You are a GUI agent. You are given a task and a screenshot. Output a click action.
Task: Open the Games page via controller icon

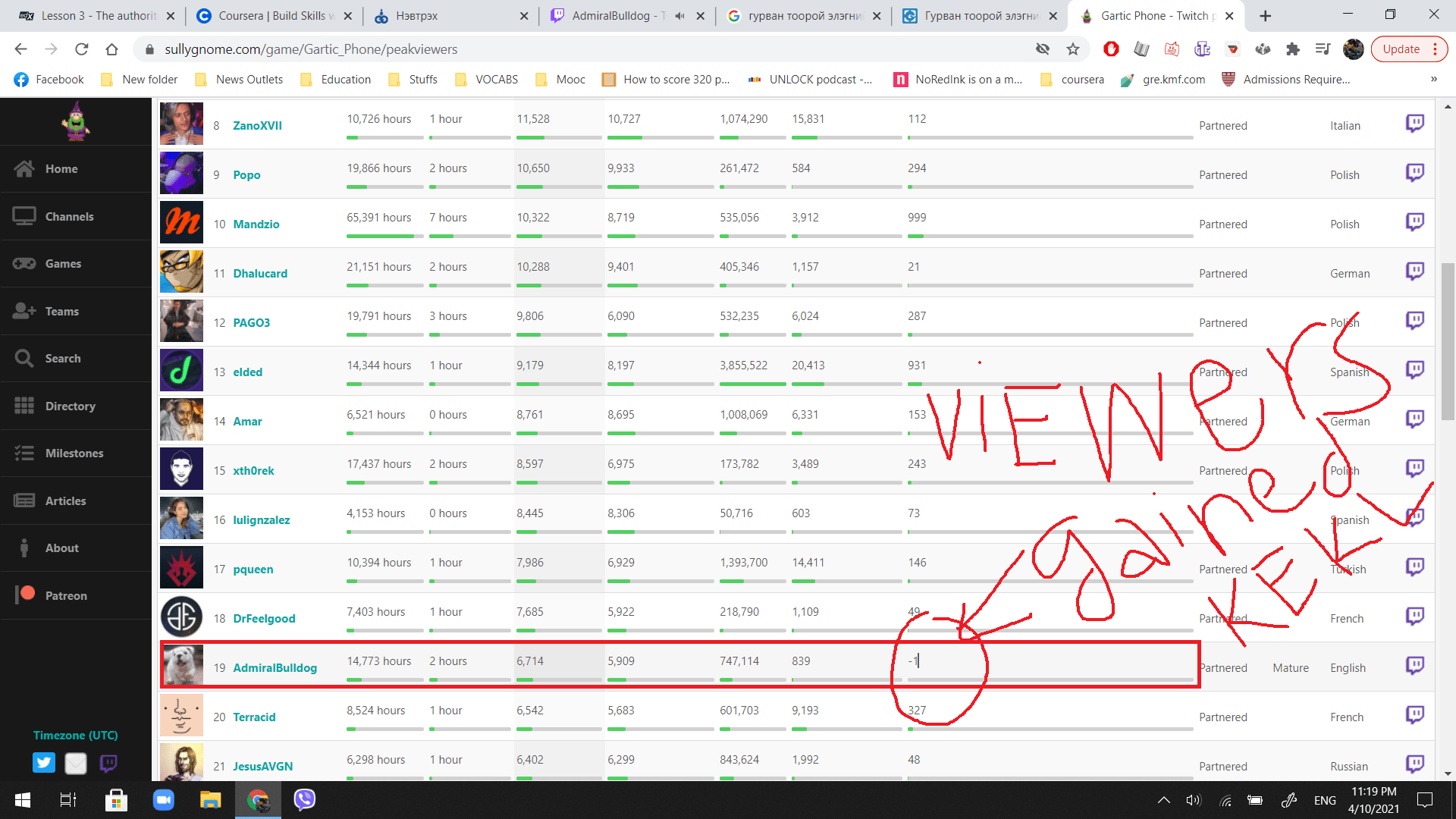pos(24,264)
